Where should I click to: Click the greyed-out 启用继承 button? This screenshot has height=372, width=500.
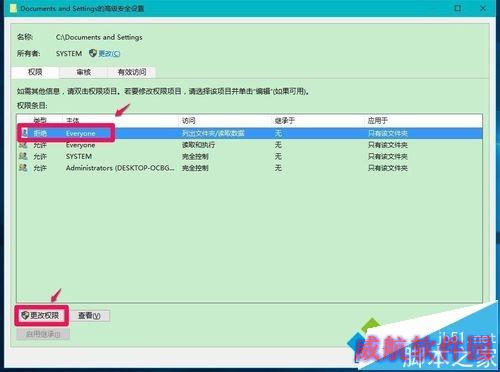pos(43,334)
